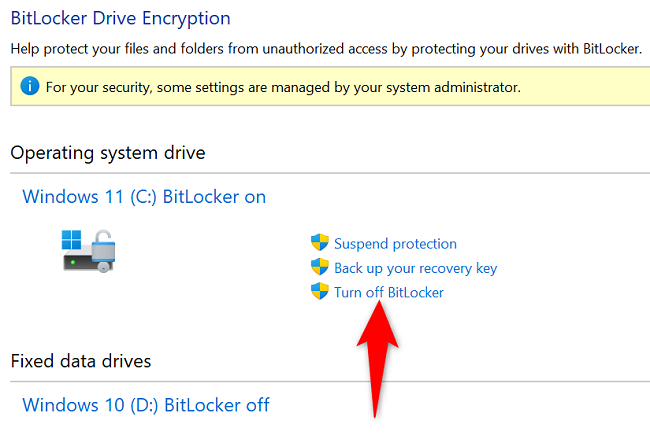Image resolution: width=650 pixels, height=435 pixels.
Task: Click the Windows logo on the C: drive icon
Action: (73, 240)
